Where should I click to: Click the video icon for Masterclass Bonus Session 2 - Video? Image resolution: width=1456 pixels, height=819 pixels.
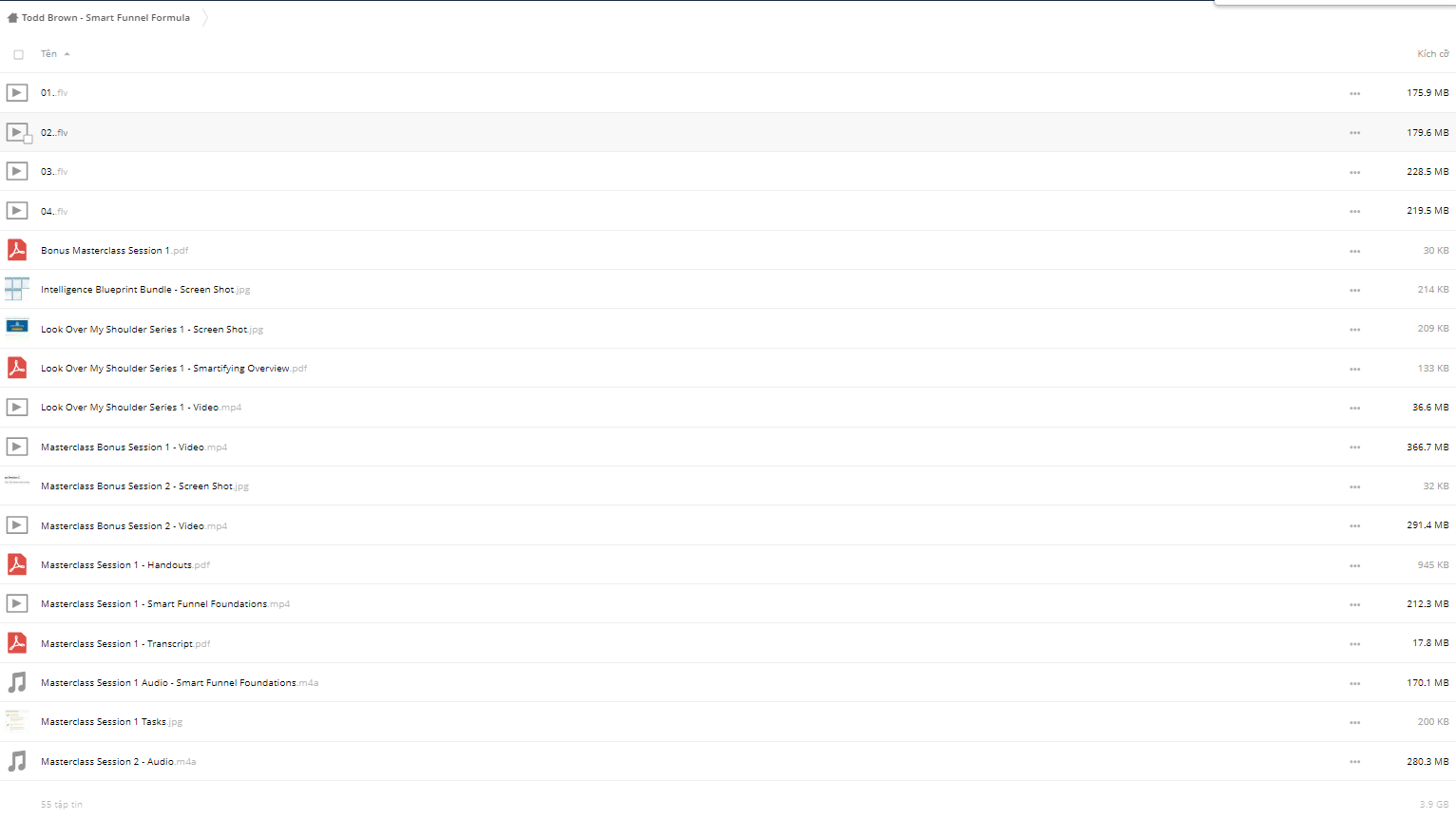click(17, 525)
